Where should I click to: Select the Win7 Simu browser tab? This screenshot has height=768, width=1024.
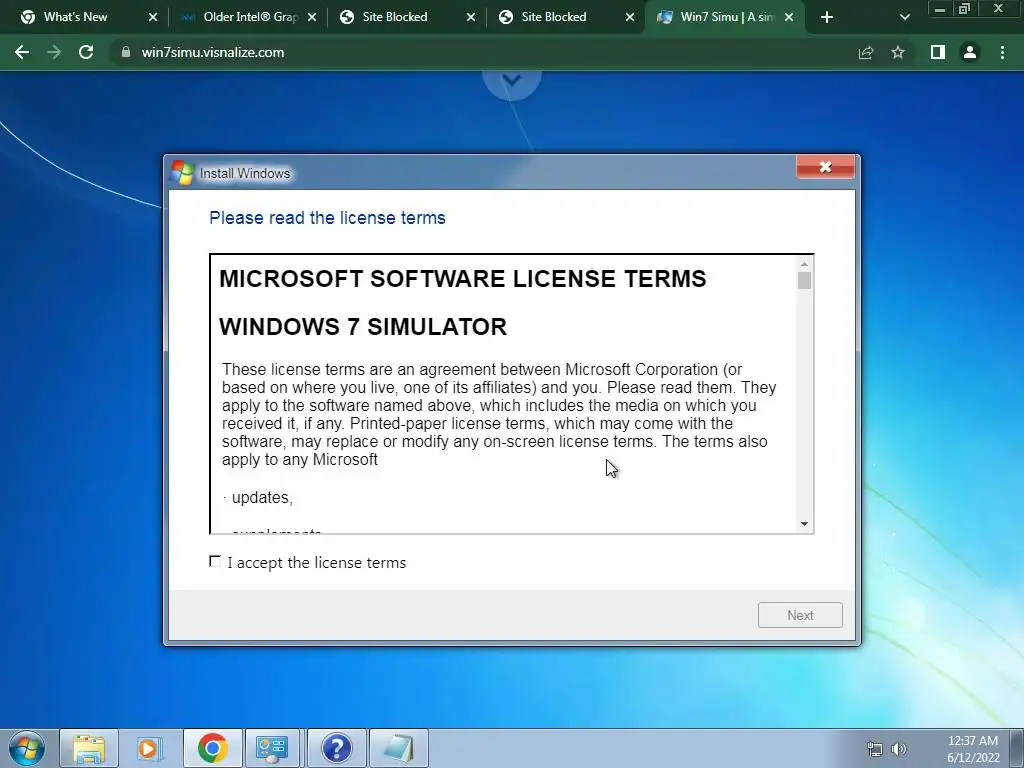(x=726, y=17)
